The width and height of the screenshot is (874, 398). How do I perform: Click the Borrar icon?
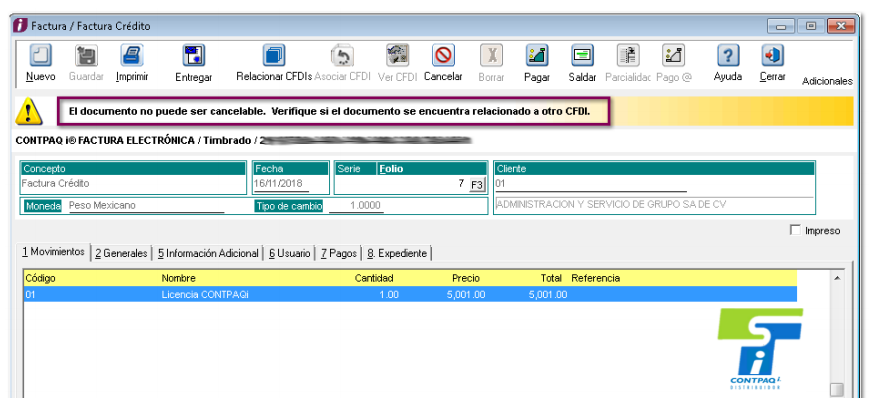click(492, 56)
